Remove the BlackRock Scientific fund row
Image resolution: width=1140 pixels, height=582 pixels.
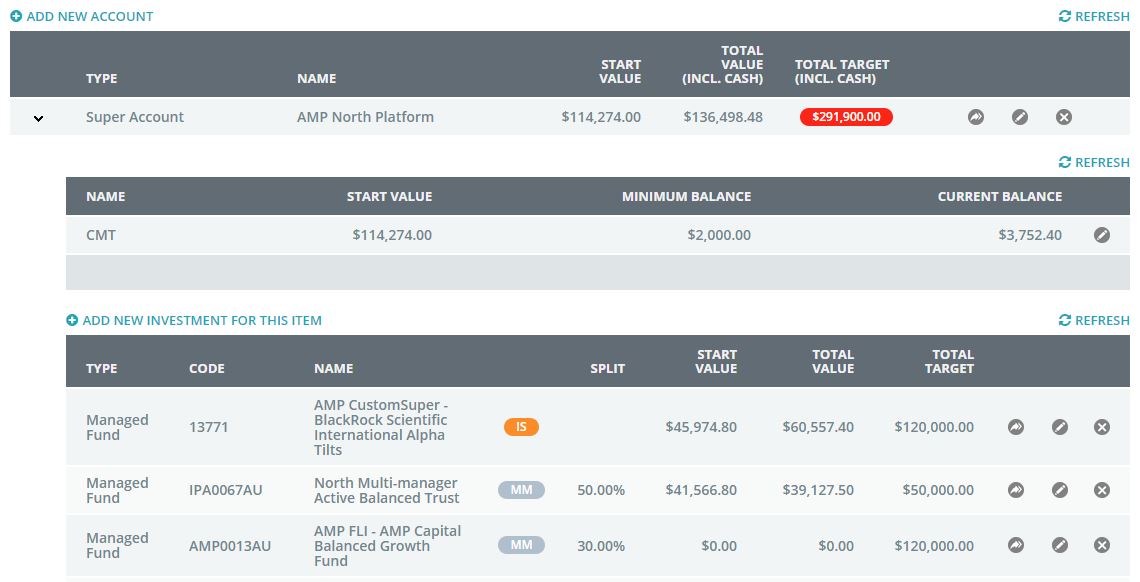[x=1102, y=427]
